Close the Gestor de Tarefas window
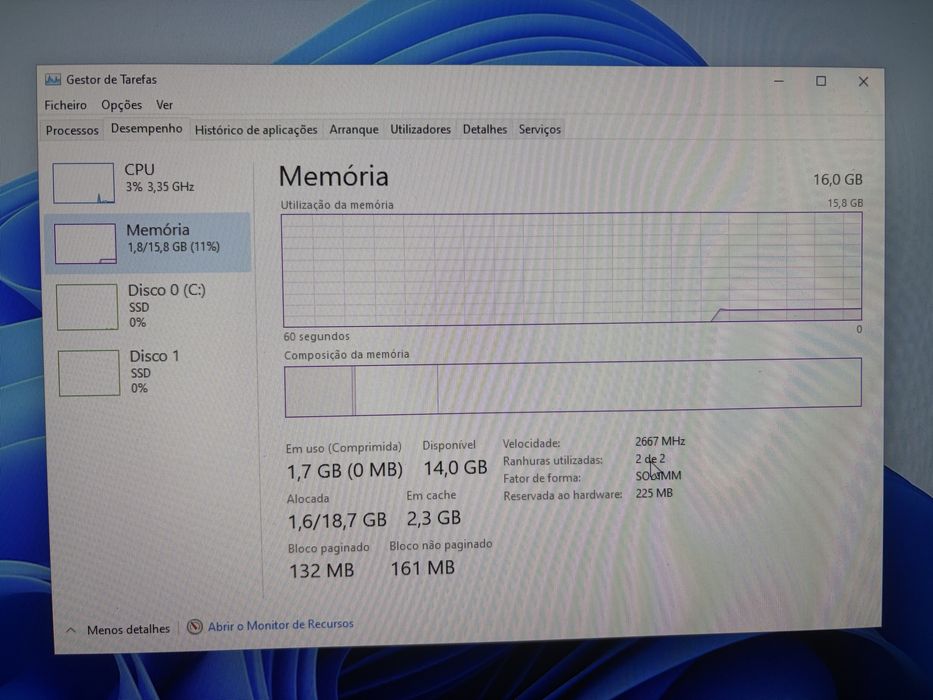933x700 pixels. tap(863, 82)
